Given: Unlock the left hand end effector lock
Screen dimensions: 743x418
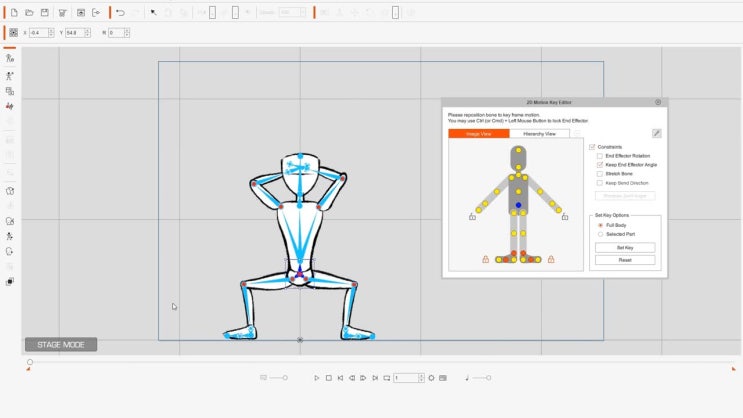Looking at the screenshot, I should 472,216.
